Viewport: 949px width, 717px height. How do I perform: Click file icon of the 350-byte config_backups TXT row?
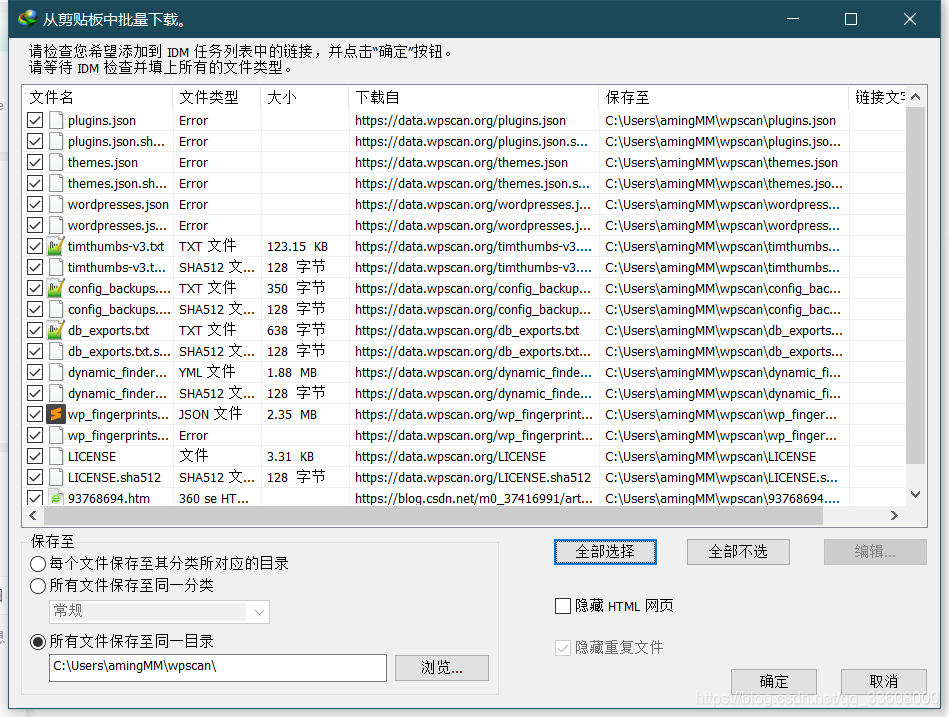pos(56,288)
